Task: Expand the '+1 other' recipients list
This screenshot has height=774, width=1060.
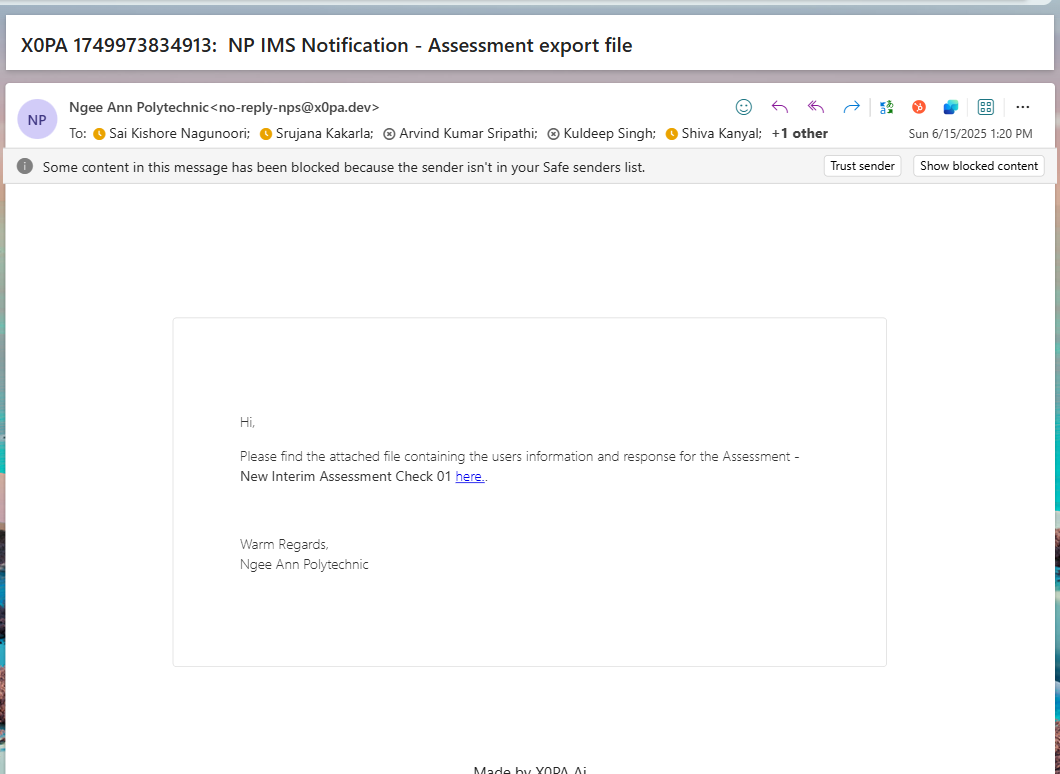Action: click(799, 133)
